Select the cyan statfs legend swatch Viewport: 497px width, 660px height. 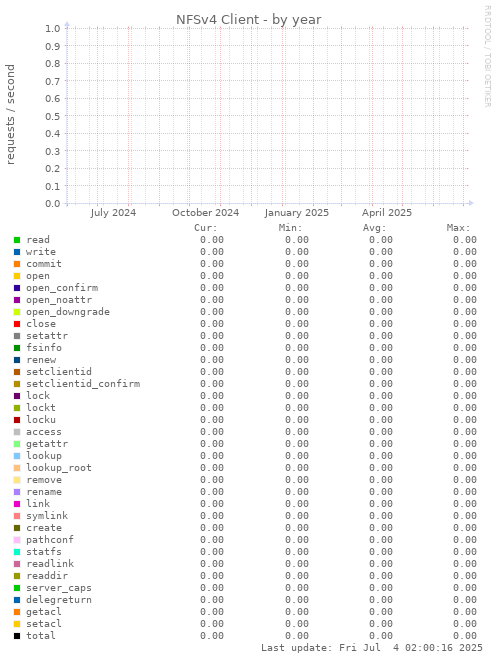click(17, 552)
